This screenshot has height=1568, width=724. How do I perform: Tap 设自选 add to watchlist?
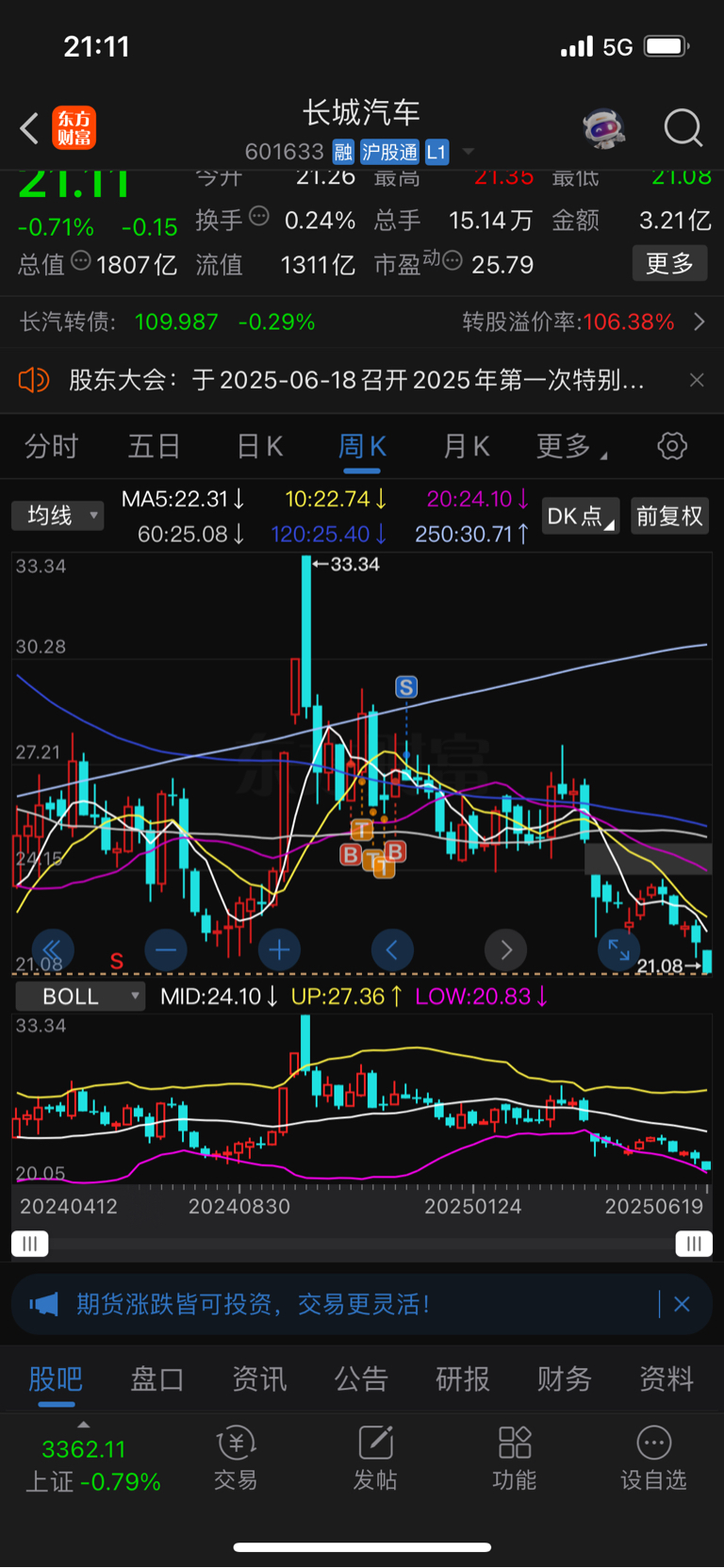[653, 1460]
